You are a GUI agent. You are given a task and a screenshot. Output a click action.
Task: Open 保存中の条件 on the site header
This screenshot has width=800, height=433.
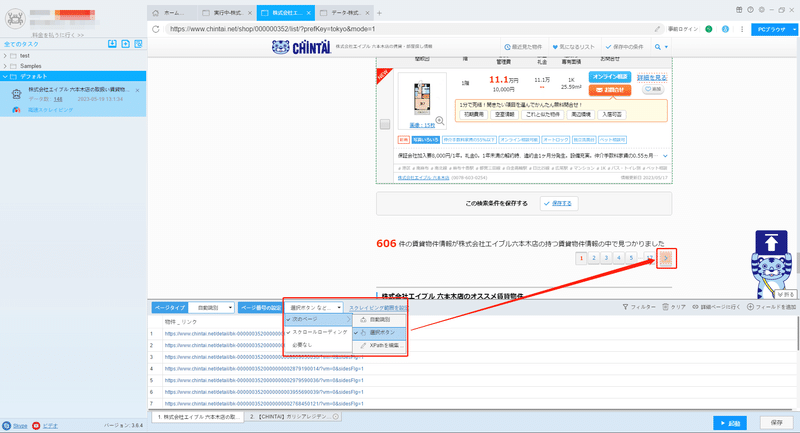[x=624, y=47]
